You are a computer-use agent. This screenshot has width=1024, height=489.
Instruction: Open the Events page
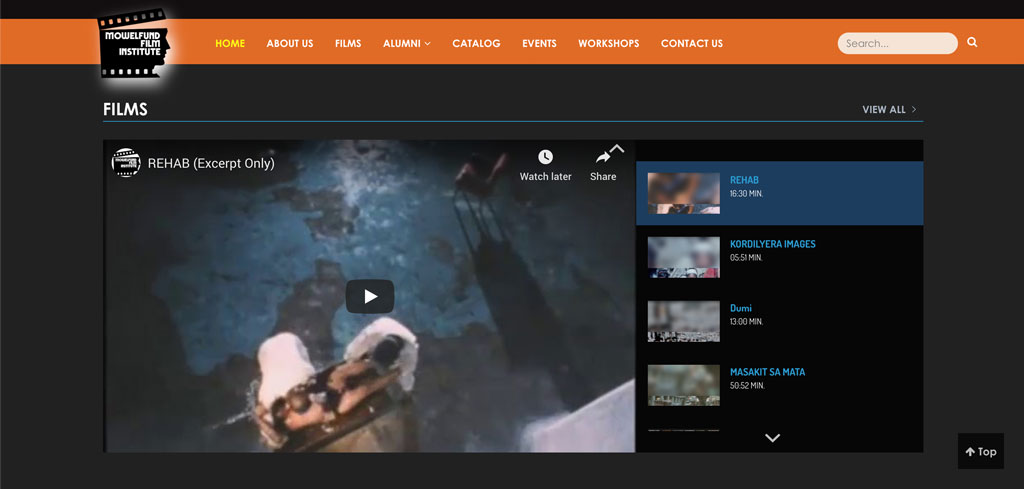[x=539, y=43]
